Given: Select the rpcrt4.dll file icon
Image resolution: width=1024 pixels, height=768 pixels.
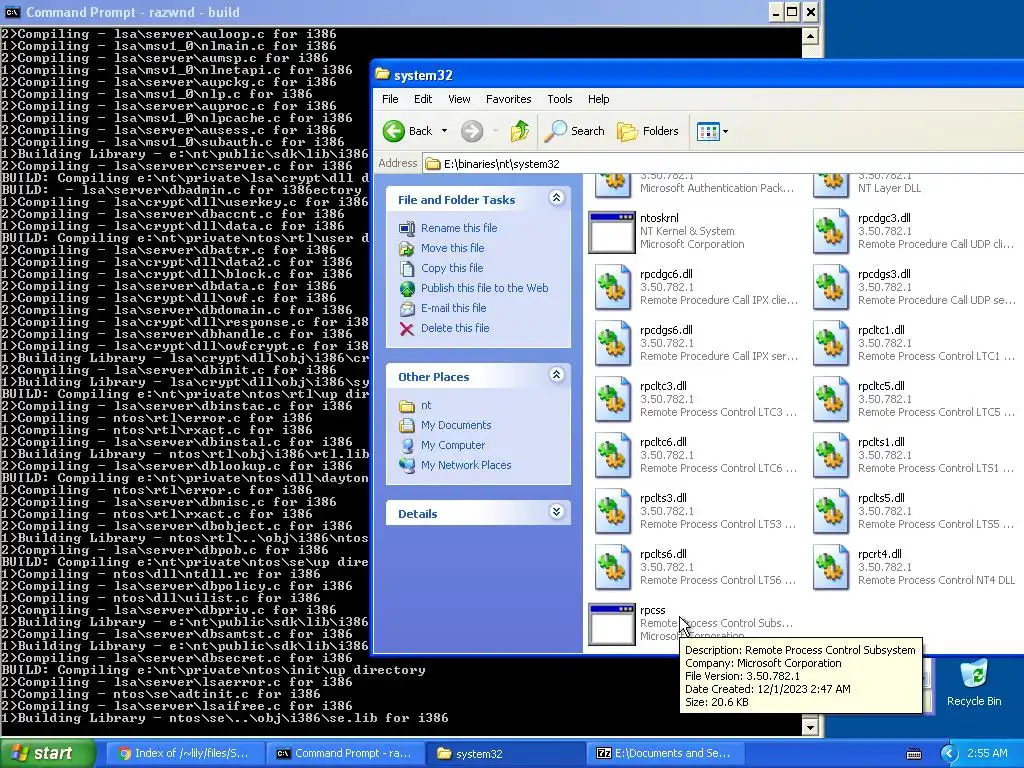Looking at the screenshot, I should (830, 568).
